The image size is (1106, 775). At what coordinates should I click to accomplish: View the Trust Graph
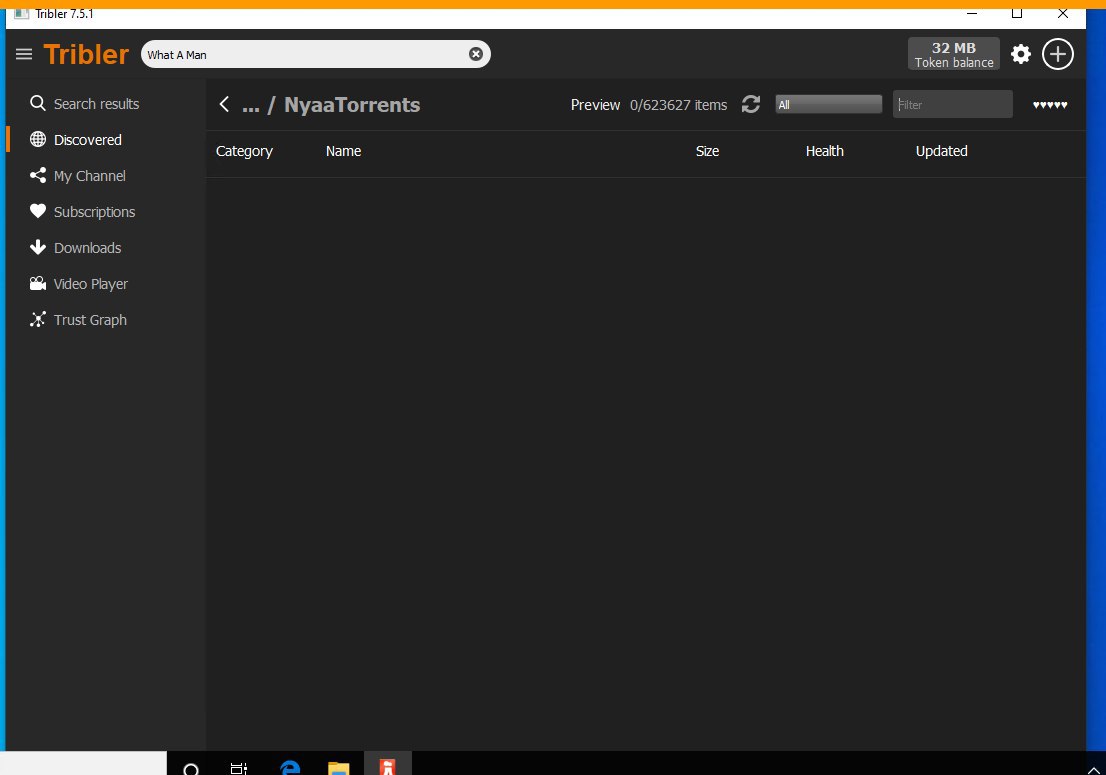[x=90, y=319]
